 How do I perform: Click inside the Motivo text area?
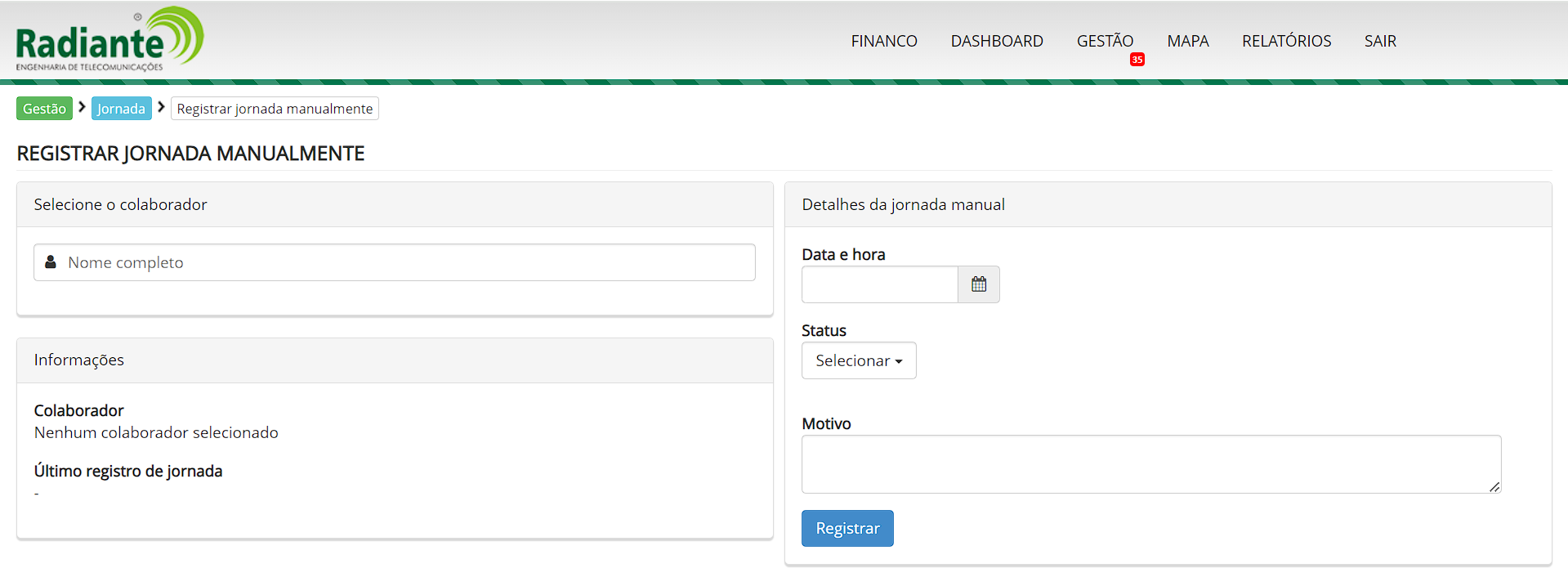pyautogui.click(x=1144, y=463)
